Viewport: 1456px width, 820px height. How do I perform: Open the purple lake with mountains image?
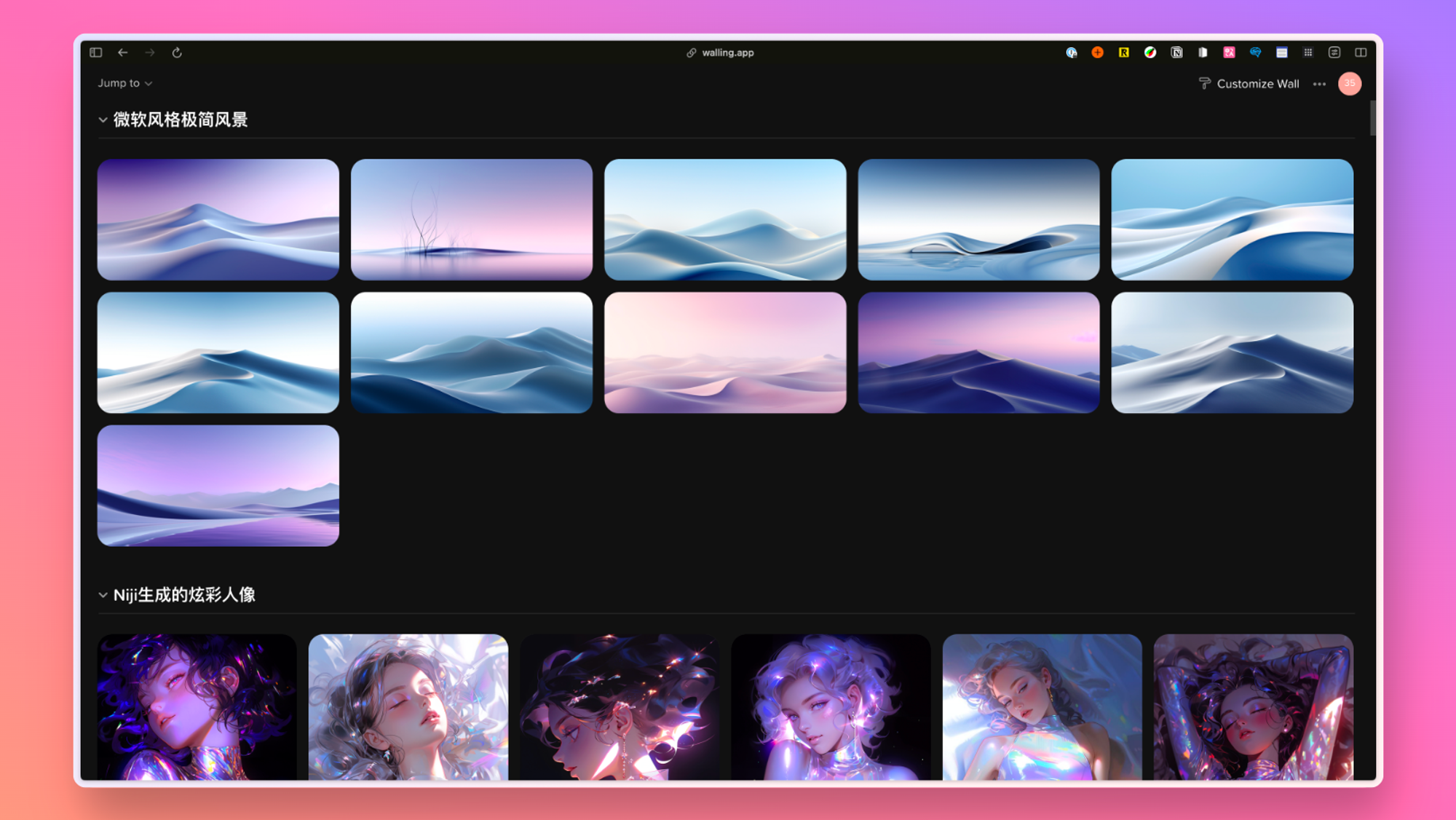[218, 486]
